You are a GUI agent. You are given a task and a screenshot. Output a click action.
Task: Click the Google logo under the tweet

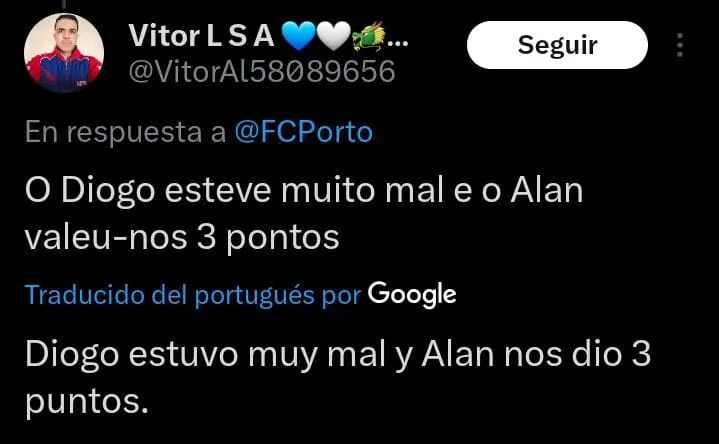coord(412,294)
